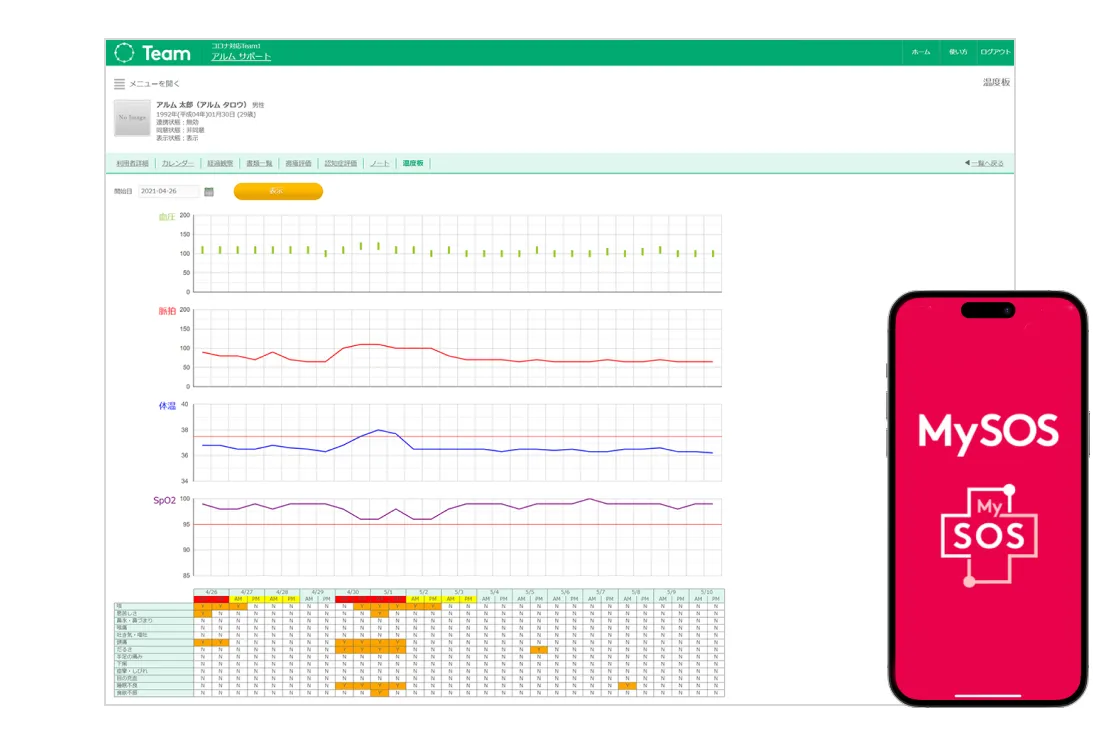Open 使い方 help in the header
1120x746 pixels.
(x=957, y=52)
